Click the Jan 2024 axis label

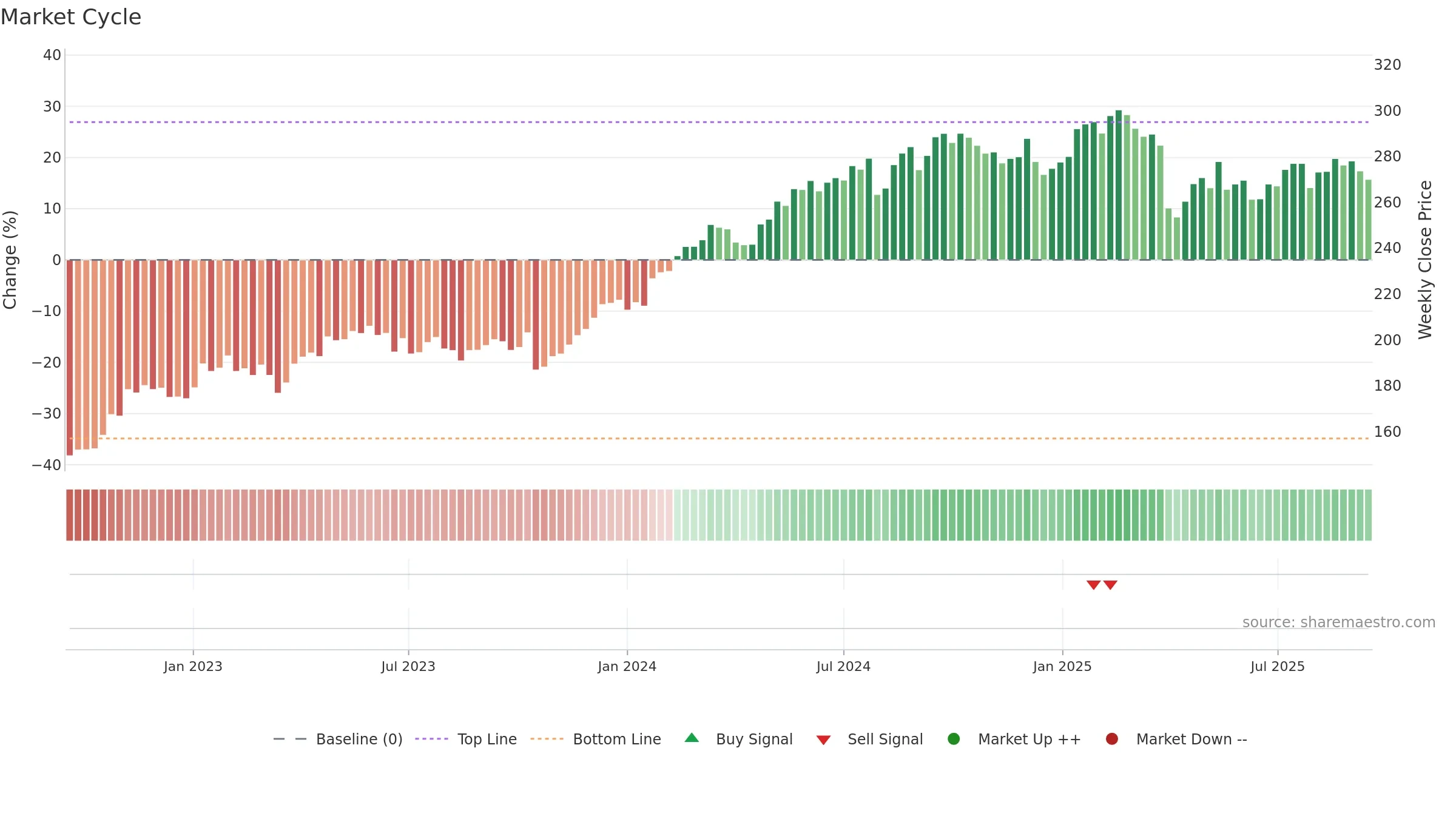(x=627, y=667)
